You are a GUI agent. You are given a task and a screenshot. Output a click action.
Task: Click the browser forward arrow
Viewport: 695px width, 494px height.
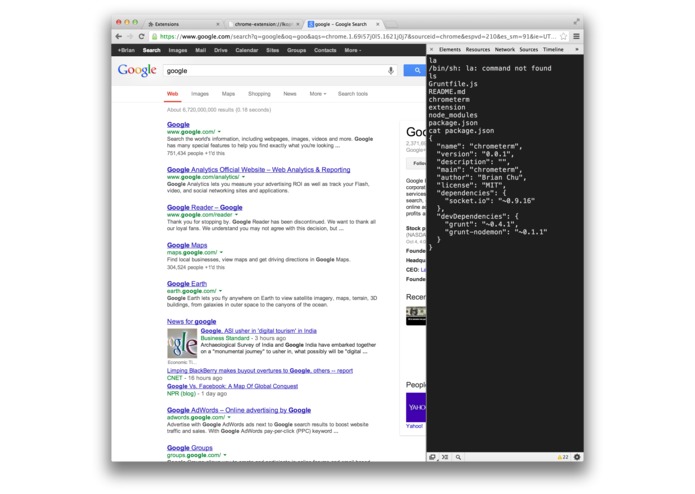coord(130,36)
